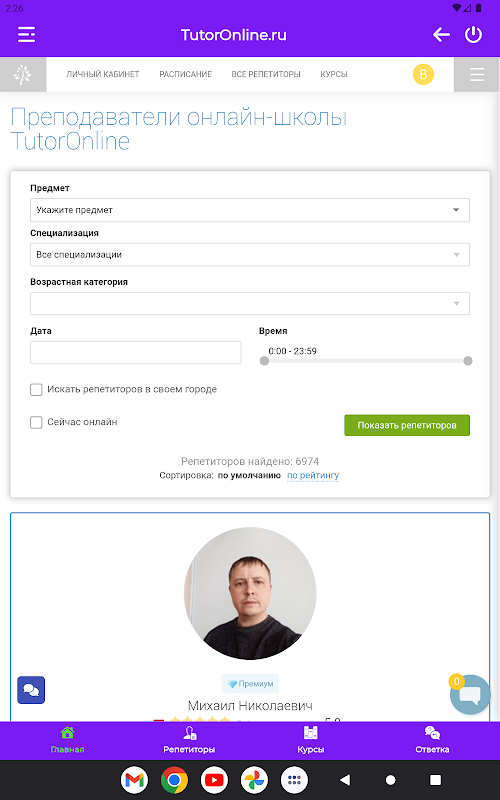The image size is (500, 800).
Task: Click the Показать репетиторов button
Action: [x=407, y=425]
